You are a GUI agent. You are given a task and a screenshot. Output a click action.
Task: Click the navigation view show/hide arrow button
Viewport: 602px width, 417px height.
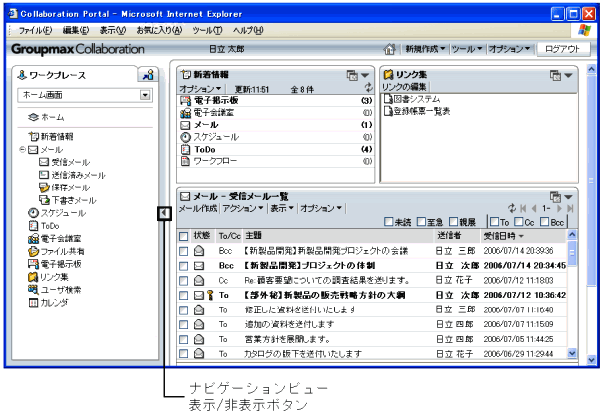tap(164, 213)
